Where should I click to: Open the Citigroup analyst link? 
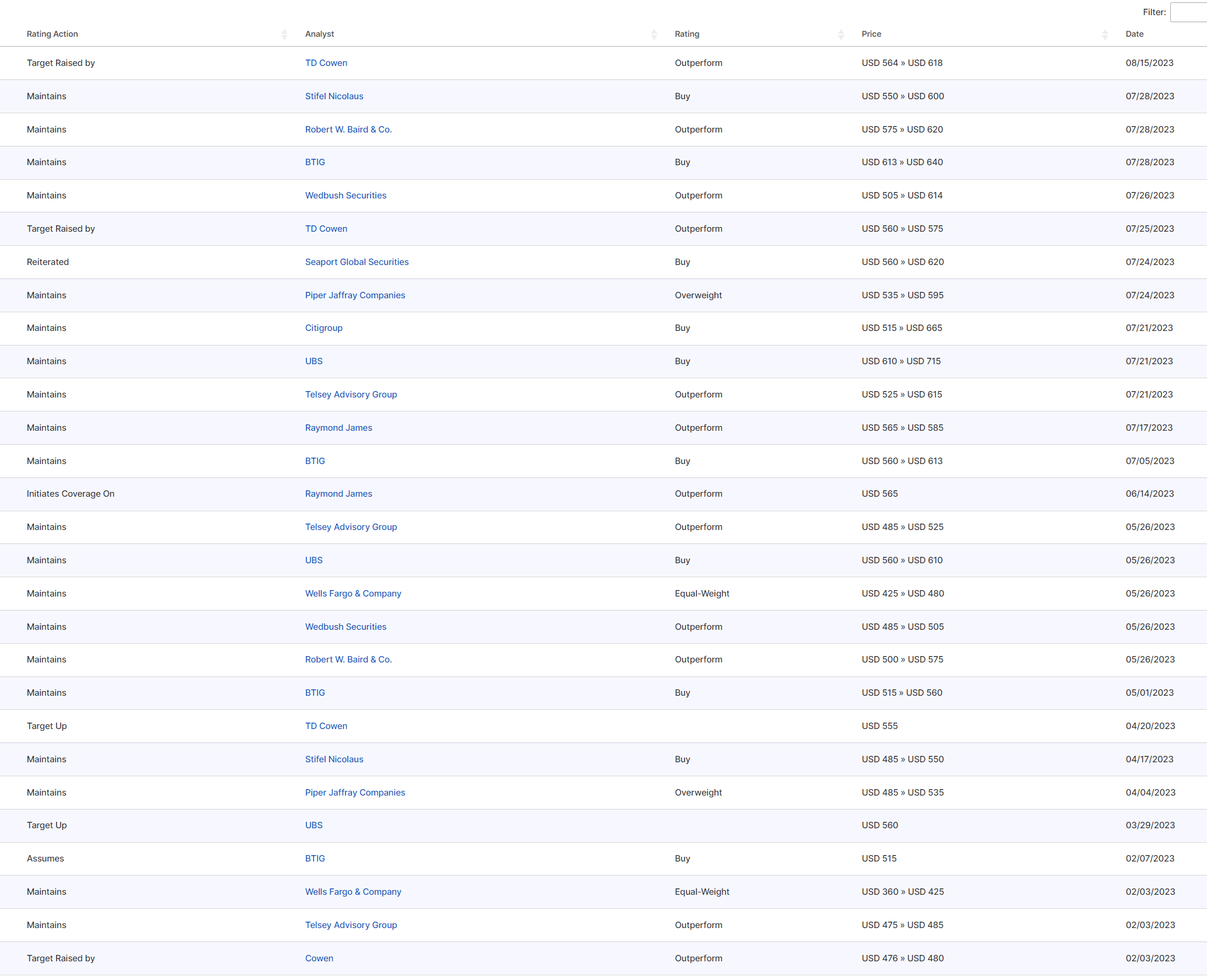(x=323, y=328)
